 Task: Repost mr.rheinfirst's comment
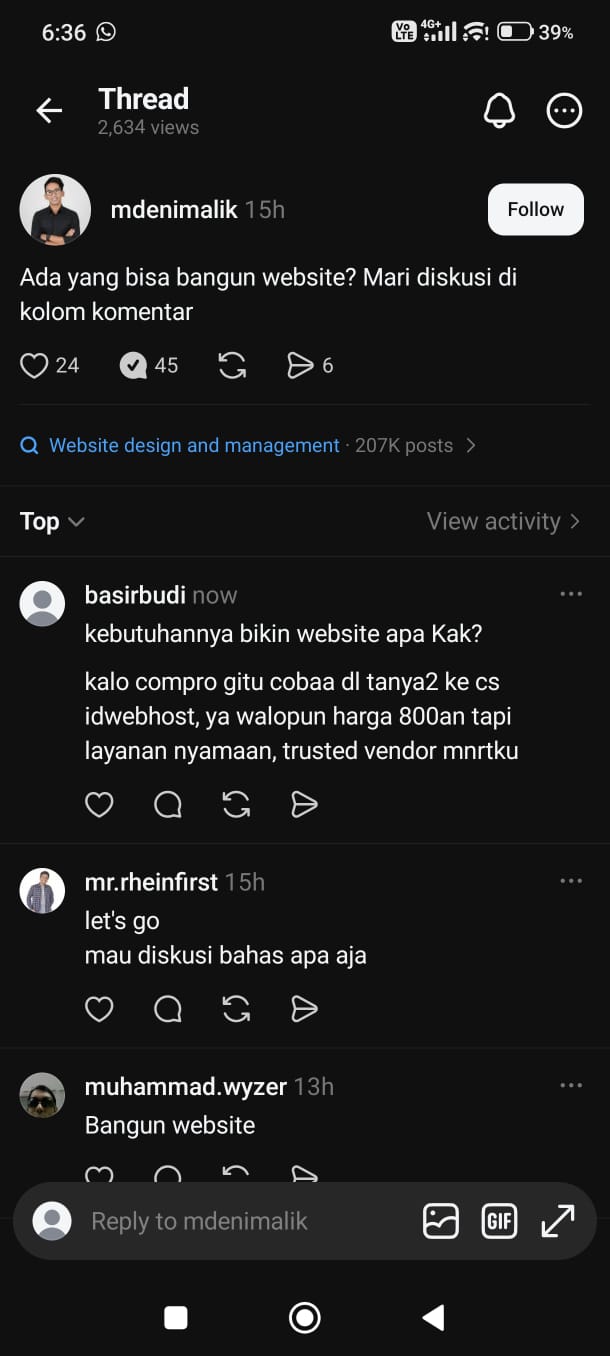(236, 1010)
